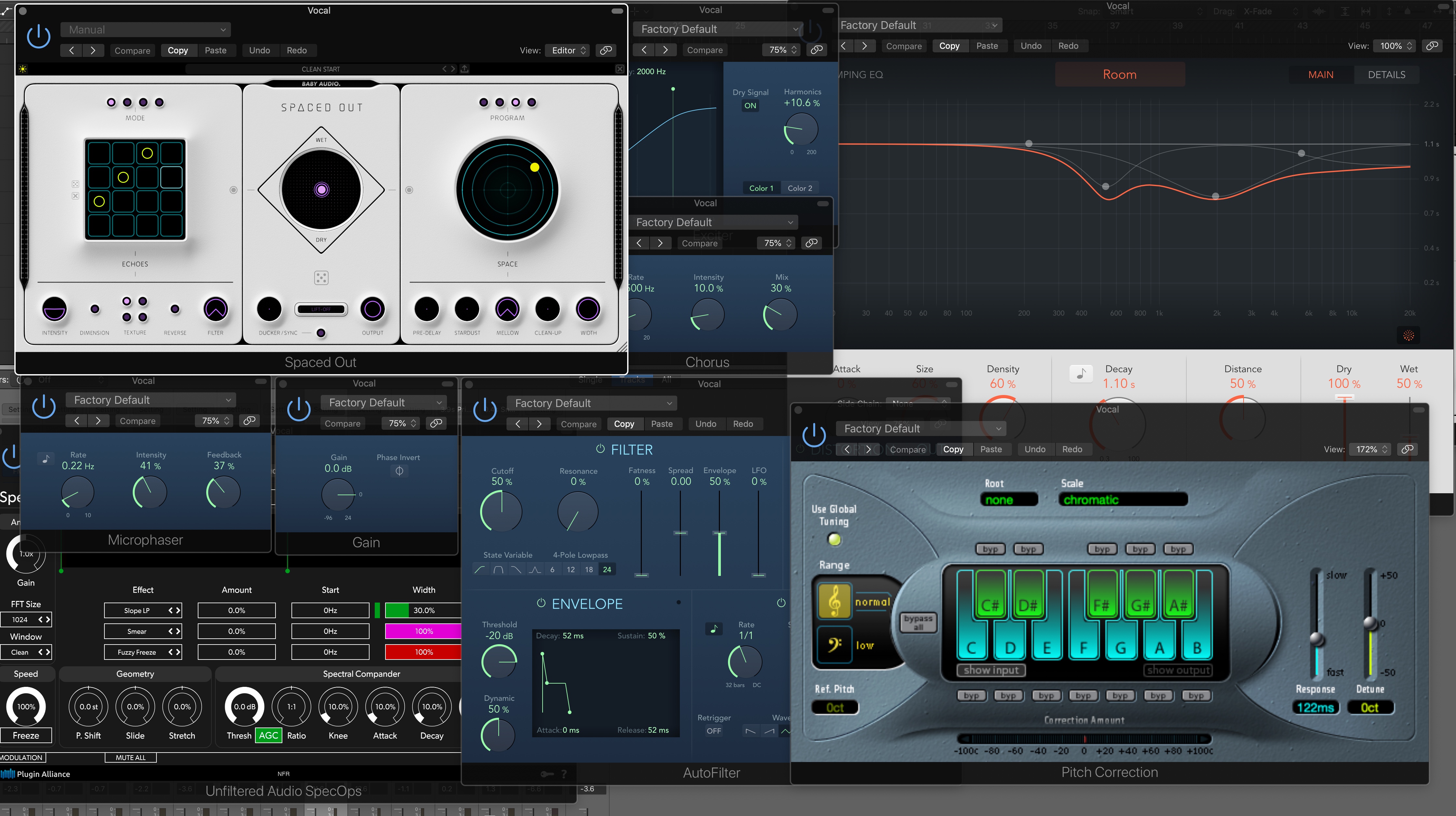Switch to DETAILS tab in reverb plugin
The height and width of the screenshot is (816, 1456).
tap(1386, 75)
